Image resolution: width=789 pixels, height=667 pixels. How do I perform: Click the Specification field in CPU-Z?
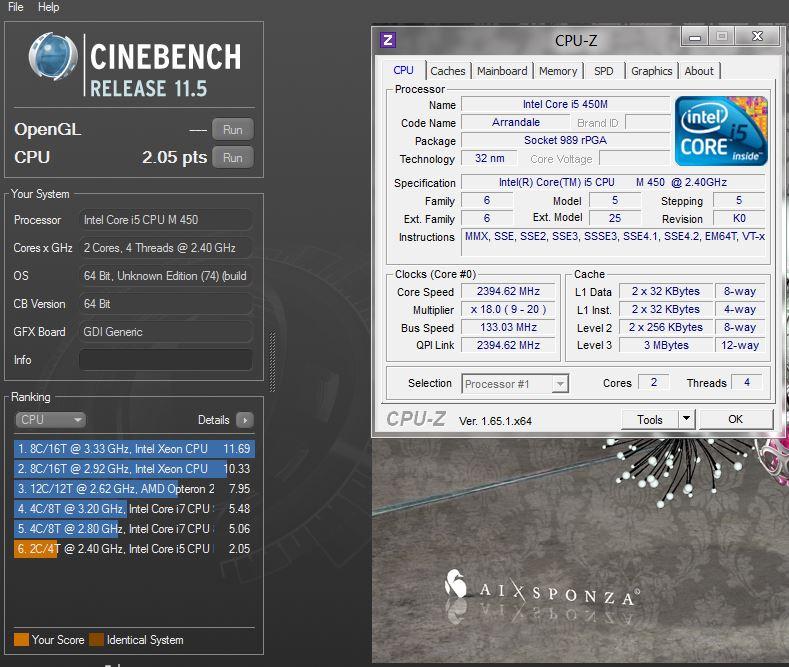pos(613,182)
